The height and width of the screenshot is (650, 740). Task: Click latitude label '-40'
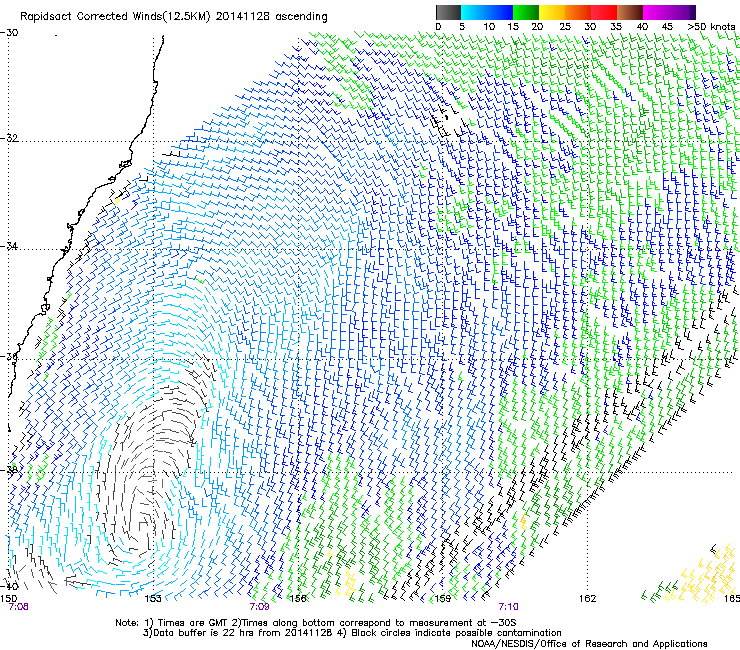click(x=9, y=586)
